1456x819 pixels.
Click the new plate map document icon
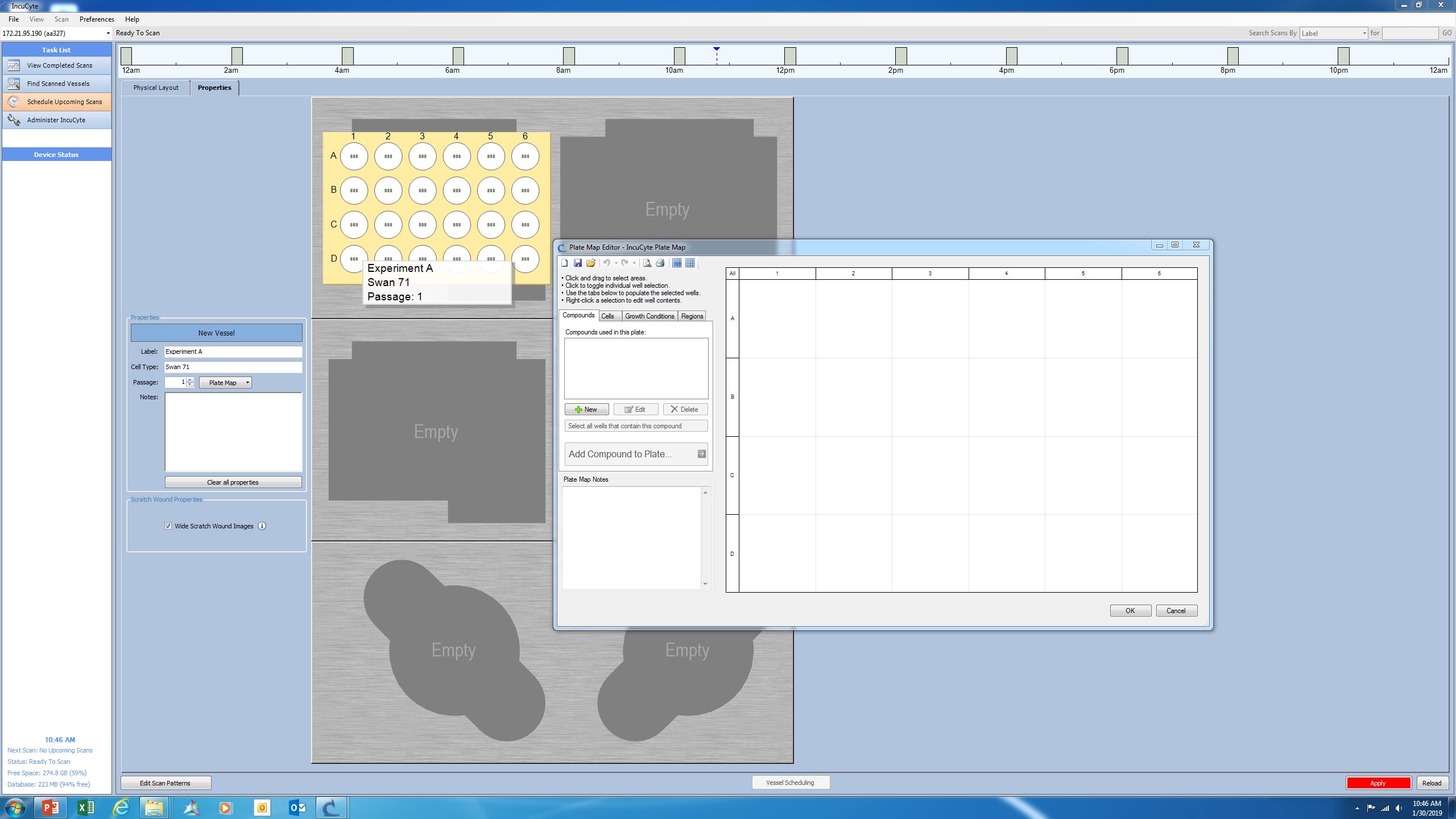click(x=565, y=263)
